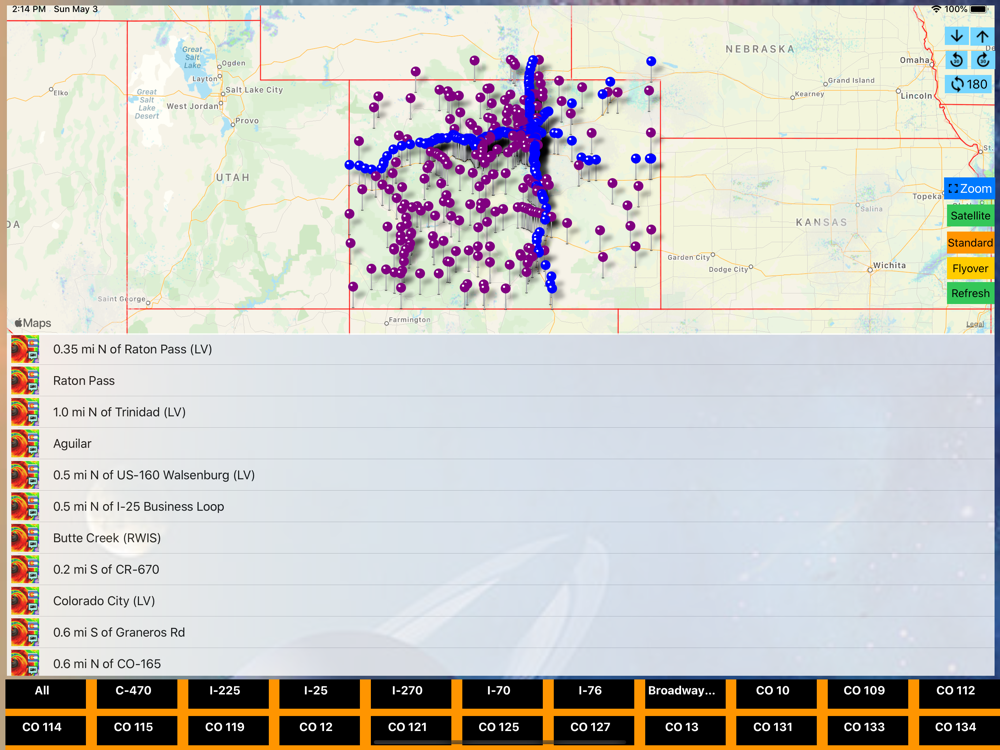Filter by route I-70
This screenshot has height=750, width=1000.
pos(503,693)
